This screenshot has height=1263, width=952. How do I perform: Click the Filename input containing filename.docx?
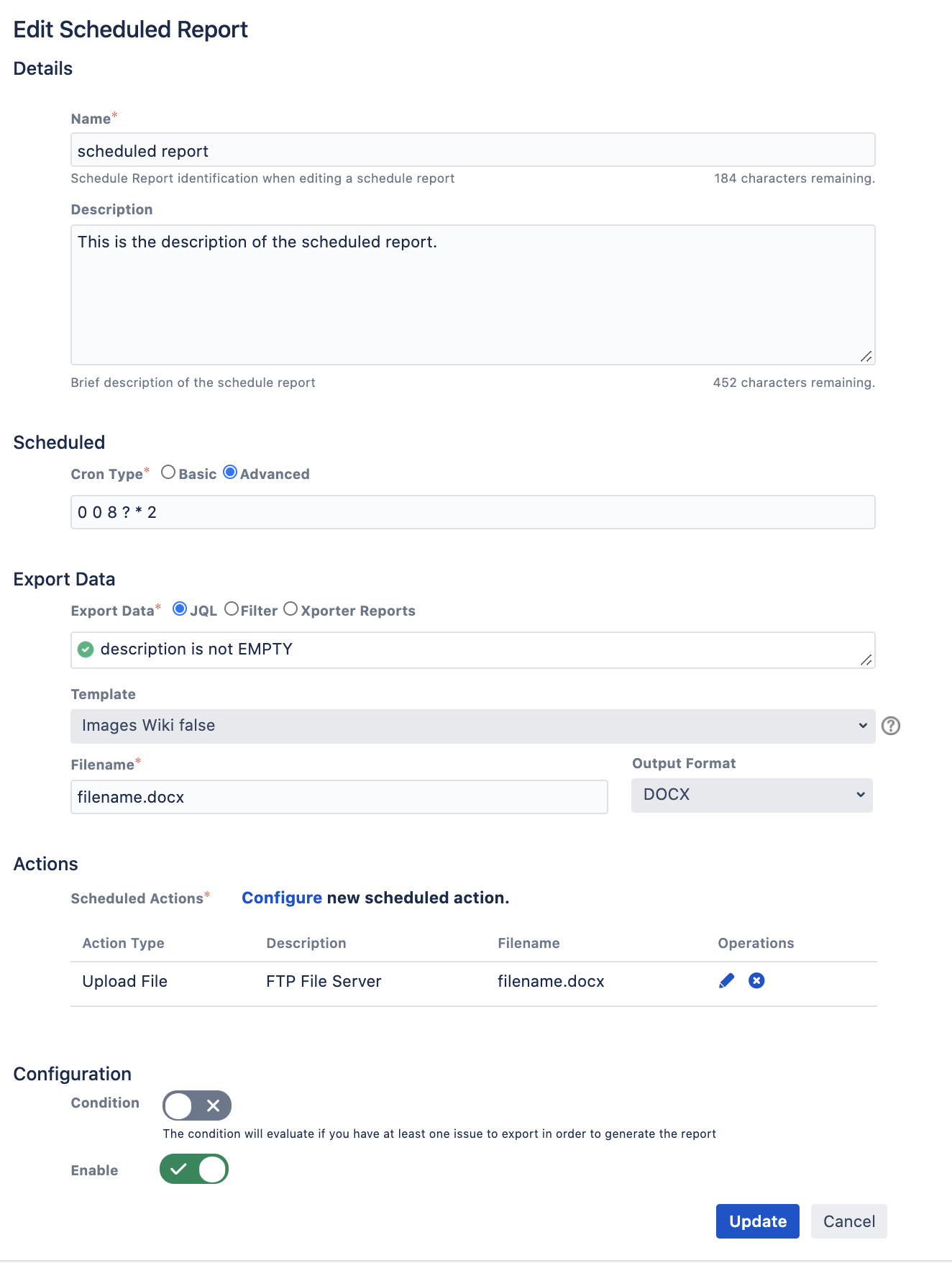coord(339,797)
